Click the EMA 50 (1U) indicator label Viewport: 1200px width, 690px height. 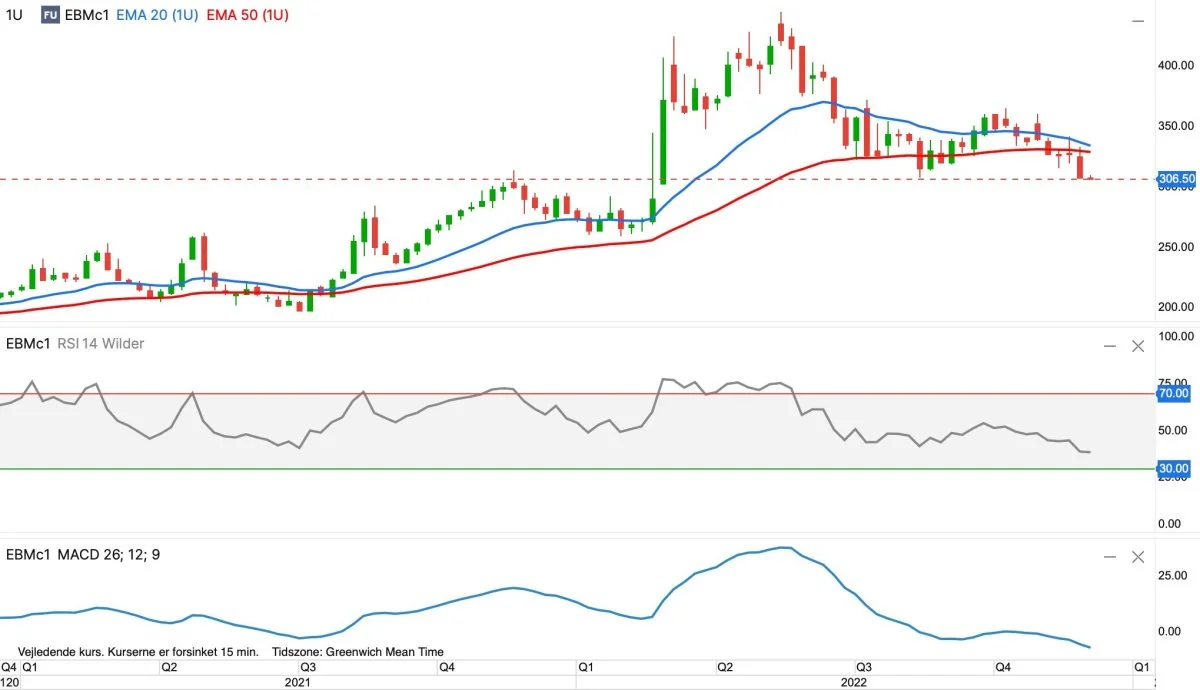(248, 16)
